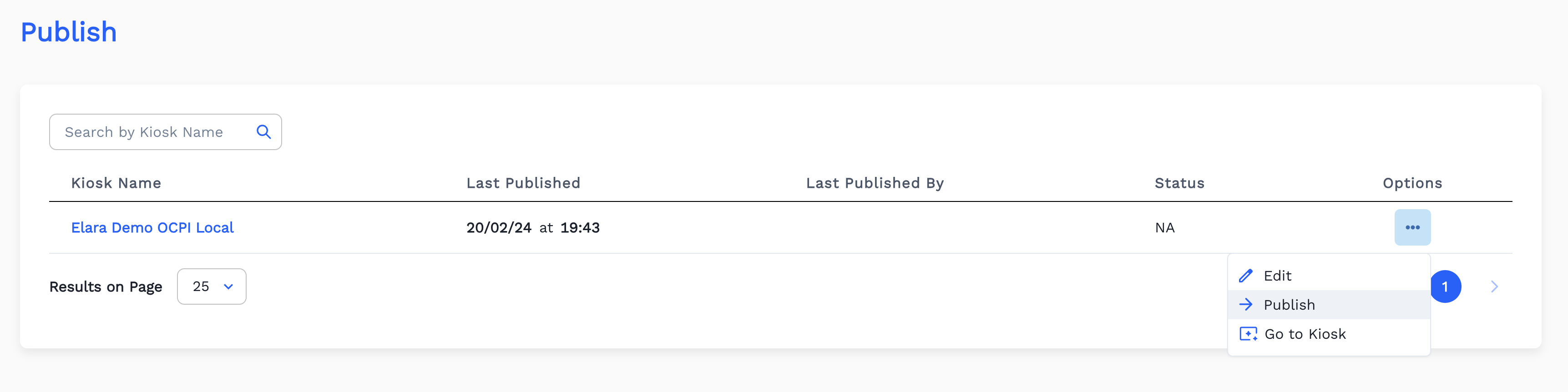
Task: Click the pencil icon beside Edit
Action: [1245, 276]
